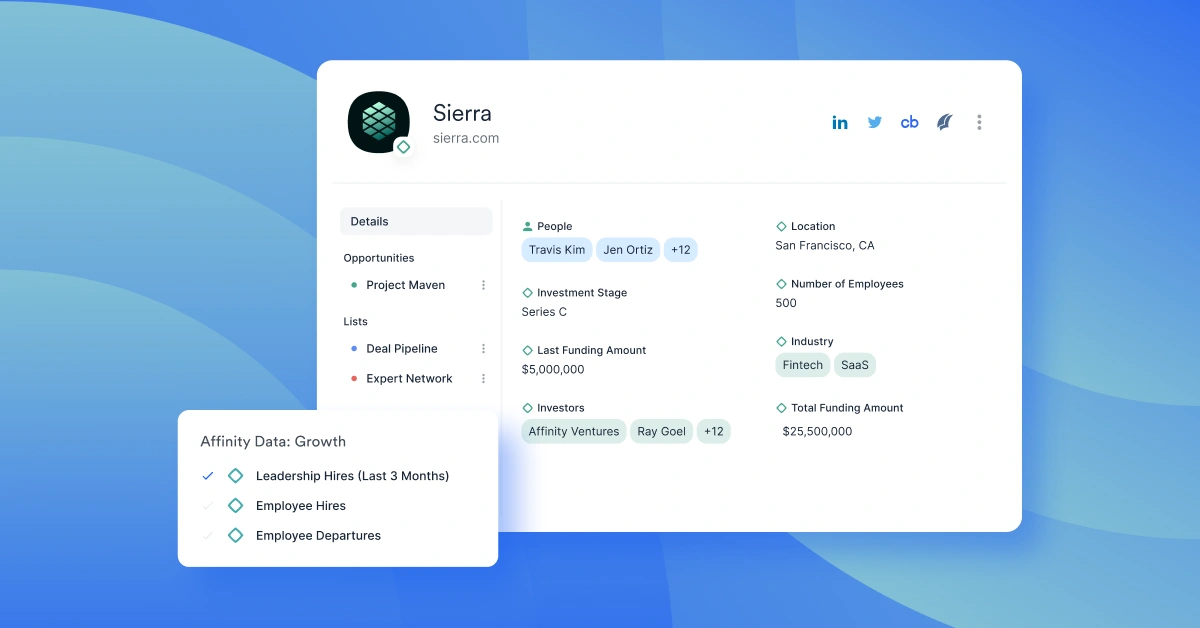
Task: Click the $25,500,000 total funding value
Action: 817,432
